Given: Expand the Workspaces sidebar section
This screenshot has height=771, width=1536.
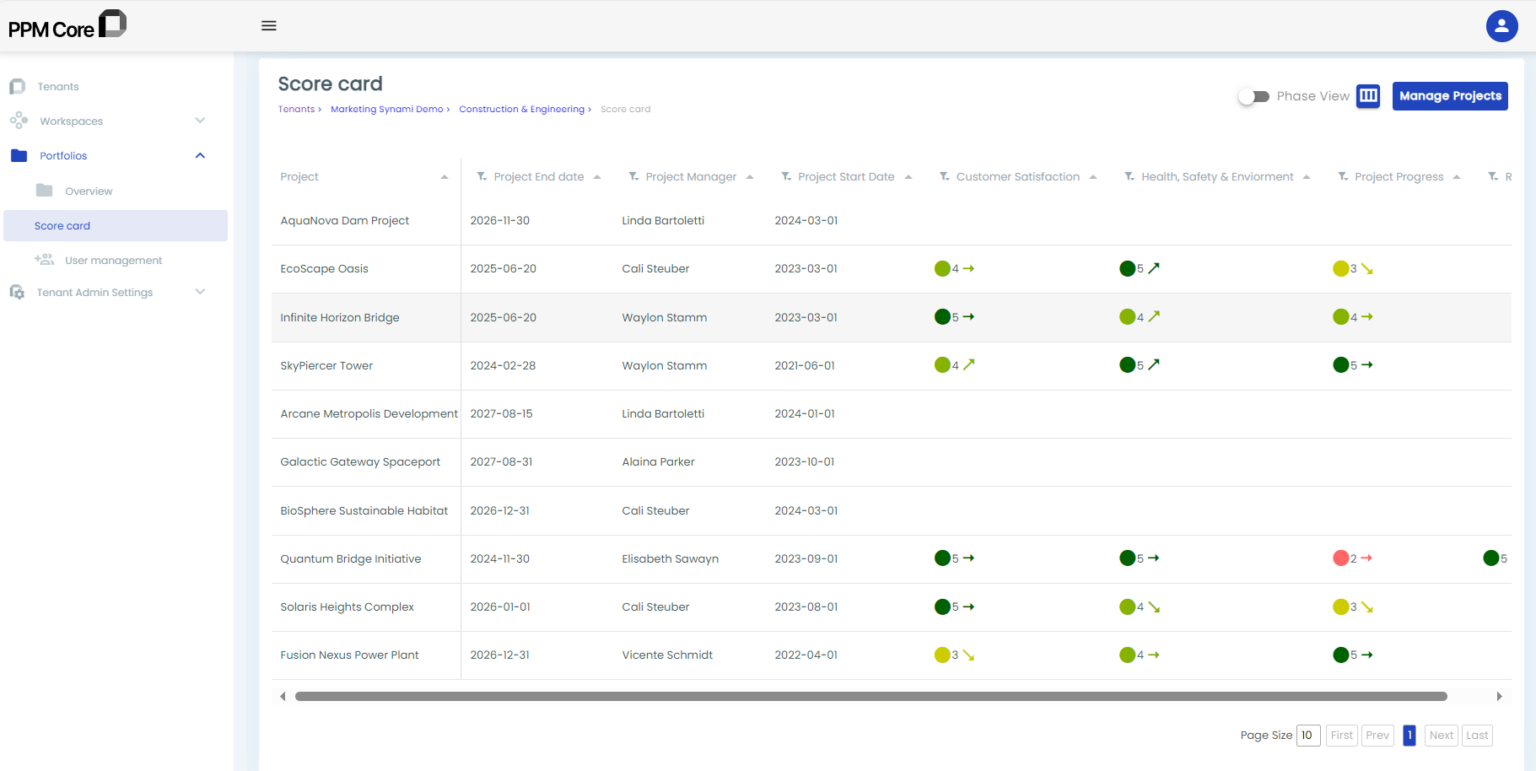Looking at the screenshot, I should tap(200, 121).
